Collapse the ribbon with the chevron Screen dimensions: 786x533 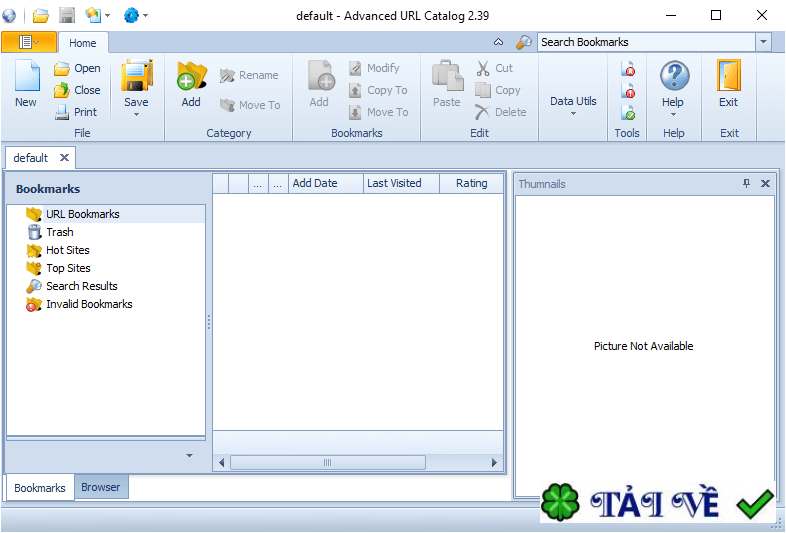coord(498,42)
